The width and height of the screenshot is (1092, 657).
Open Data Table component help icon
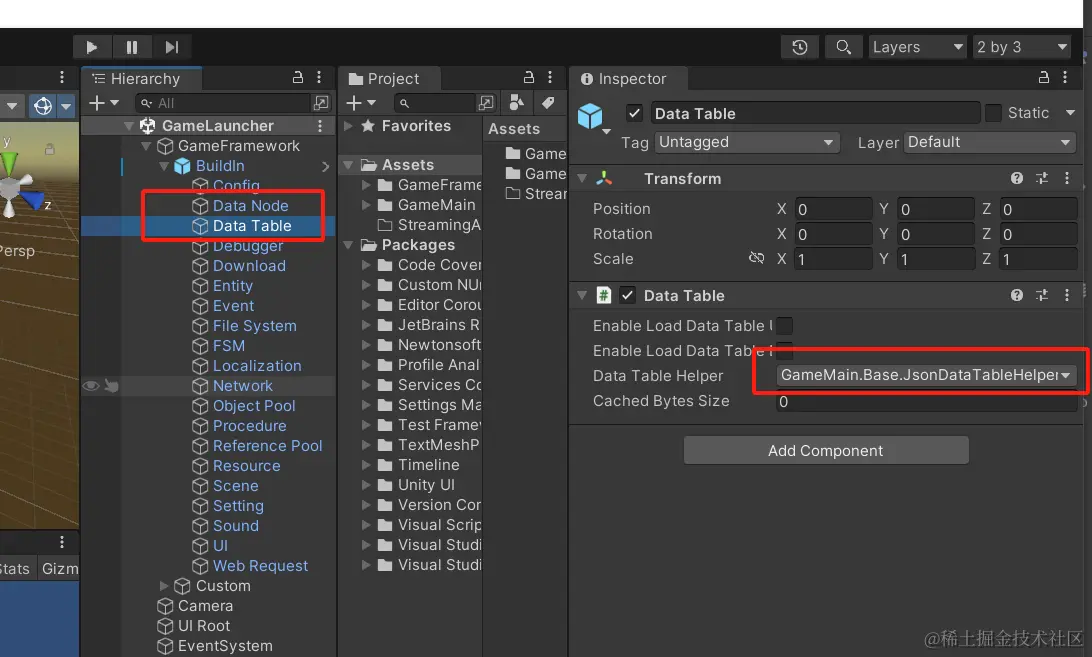pos(1017,295)
